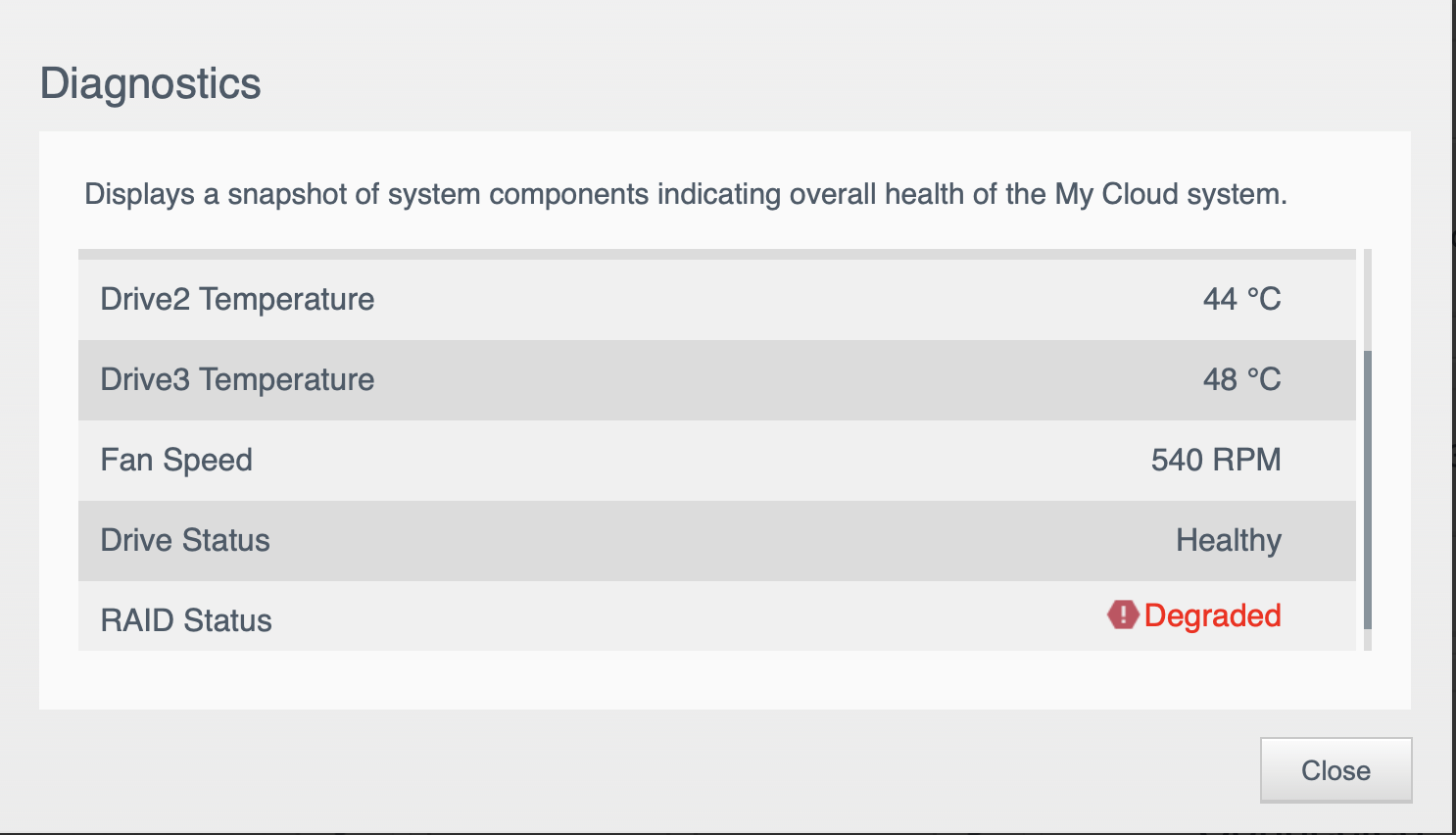Screen dimensions: 1456x835
Task: Click the Diagnostics dialog heading
Action: pos(151,83)
